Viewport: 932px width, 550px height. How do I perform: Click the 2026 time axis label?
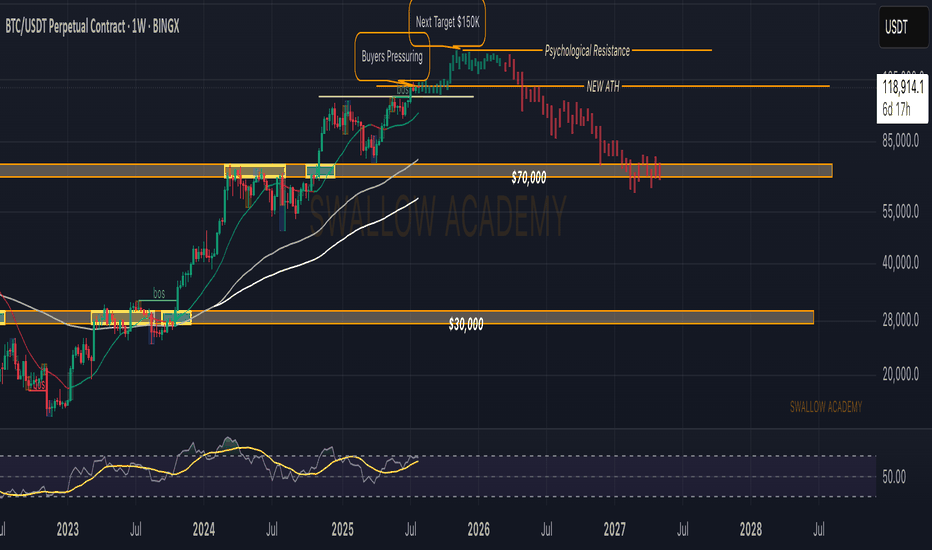[478, 529]
